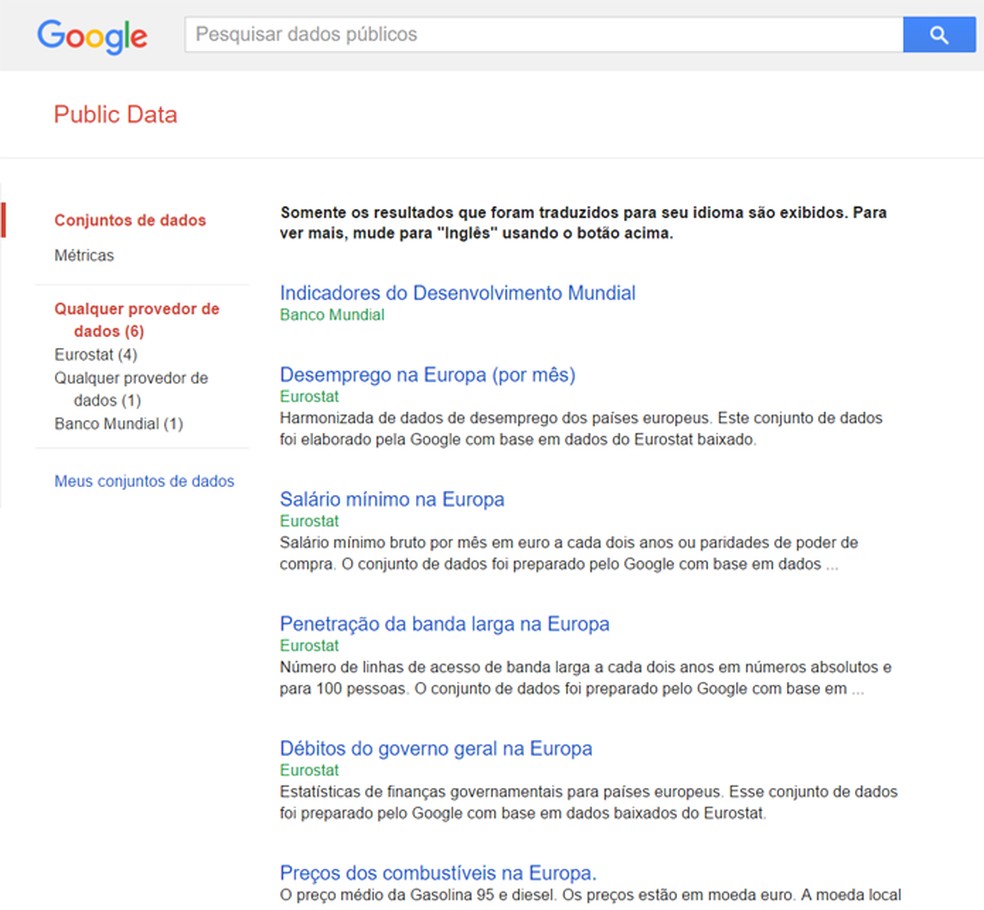
Task: Switch to the Métricas tab
Action: coord(84,255)
